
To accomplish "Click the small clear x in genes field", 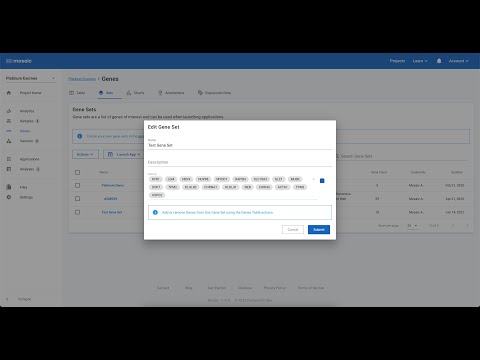I will pos(313,179).
